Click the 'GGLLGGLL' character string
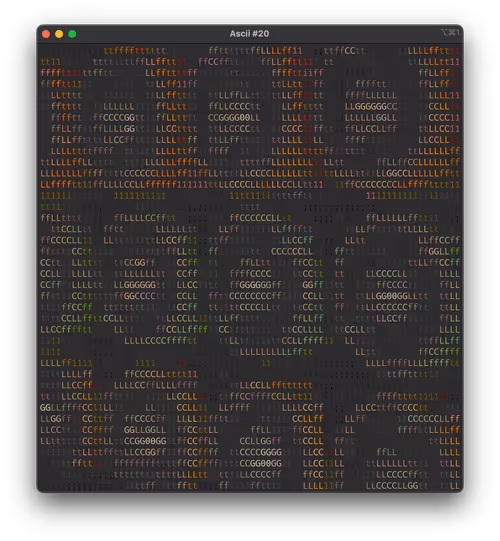 pos(145,430)
